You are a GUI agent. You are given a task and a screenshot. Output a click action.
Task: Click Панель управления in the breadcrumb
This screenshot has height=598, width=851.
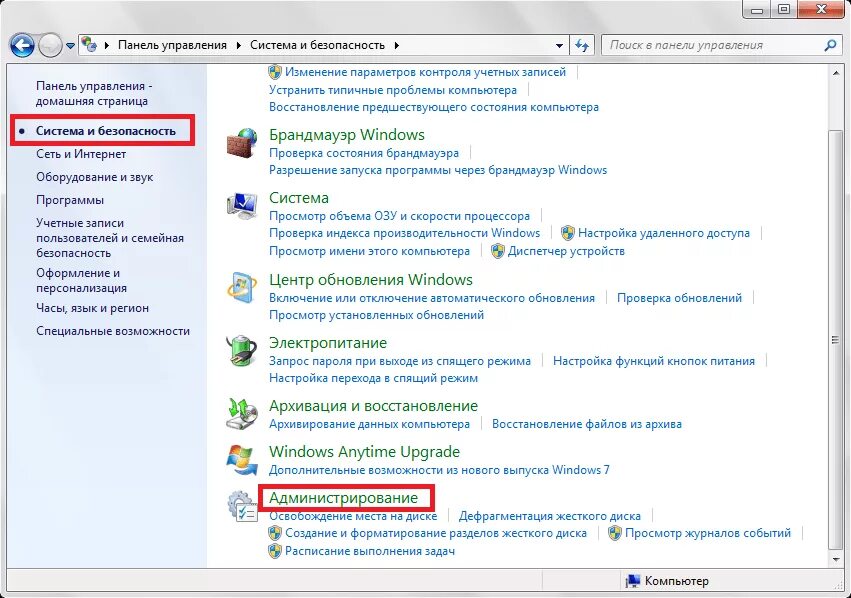(x=173, y=45)
